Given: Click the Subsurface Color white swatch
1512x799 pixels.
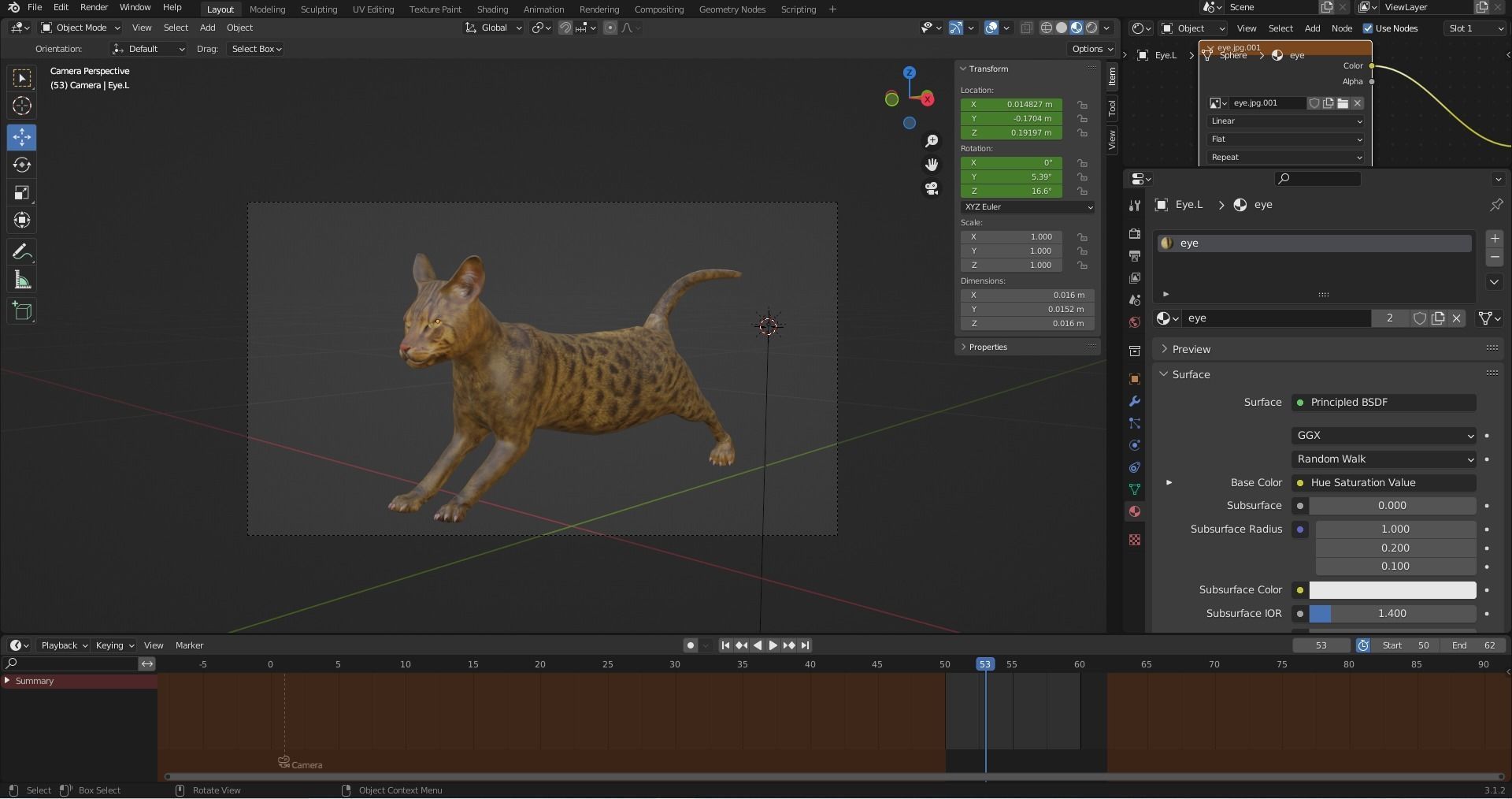Looking at the screenshot, I should click(x=1392, y=590).
